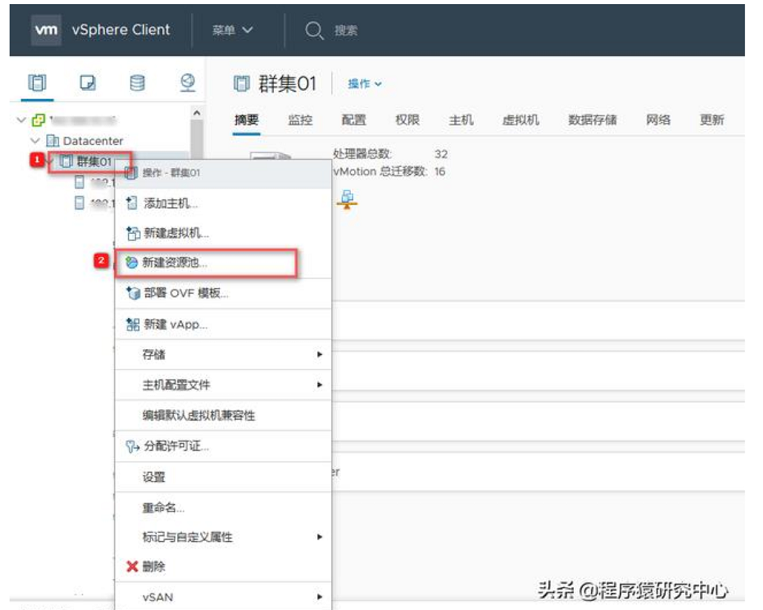Select 编辑默认虚拟机兼容性 menu entry
This screenshot has width=763, height=610.
coord(223,415)
